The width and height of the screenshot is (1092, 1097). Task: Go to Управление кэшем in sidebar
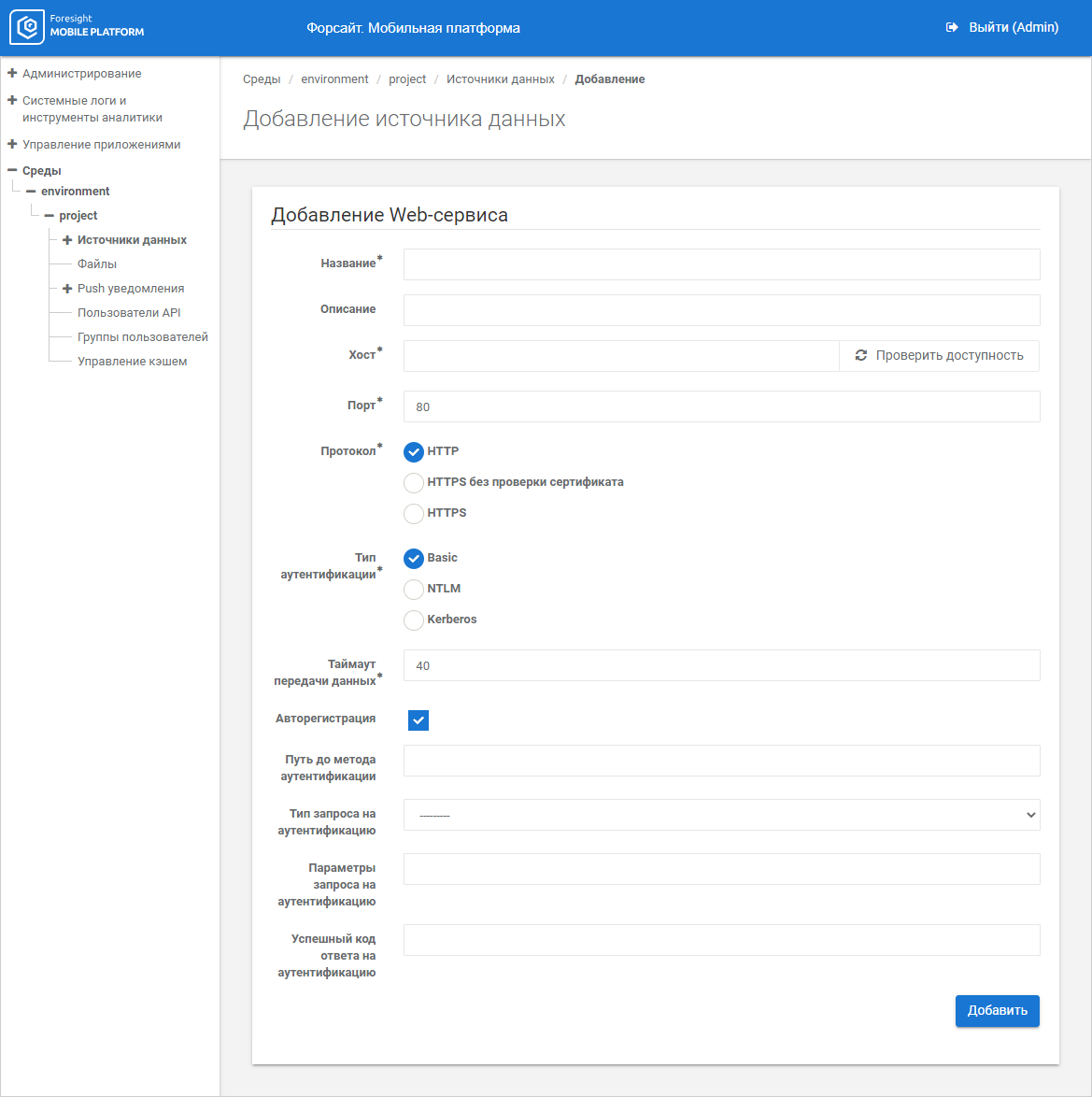tap(132, 361)
